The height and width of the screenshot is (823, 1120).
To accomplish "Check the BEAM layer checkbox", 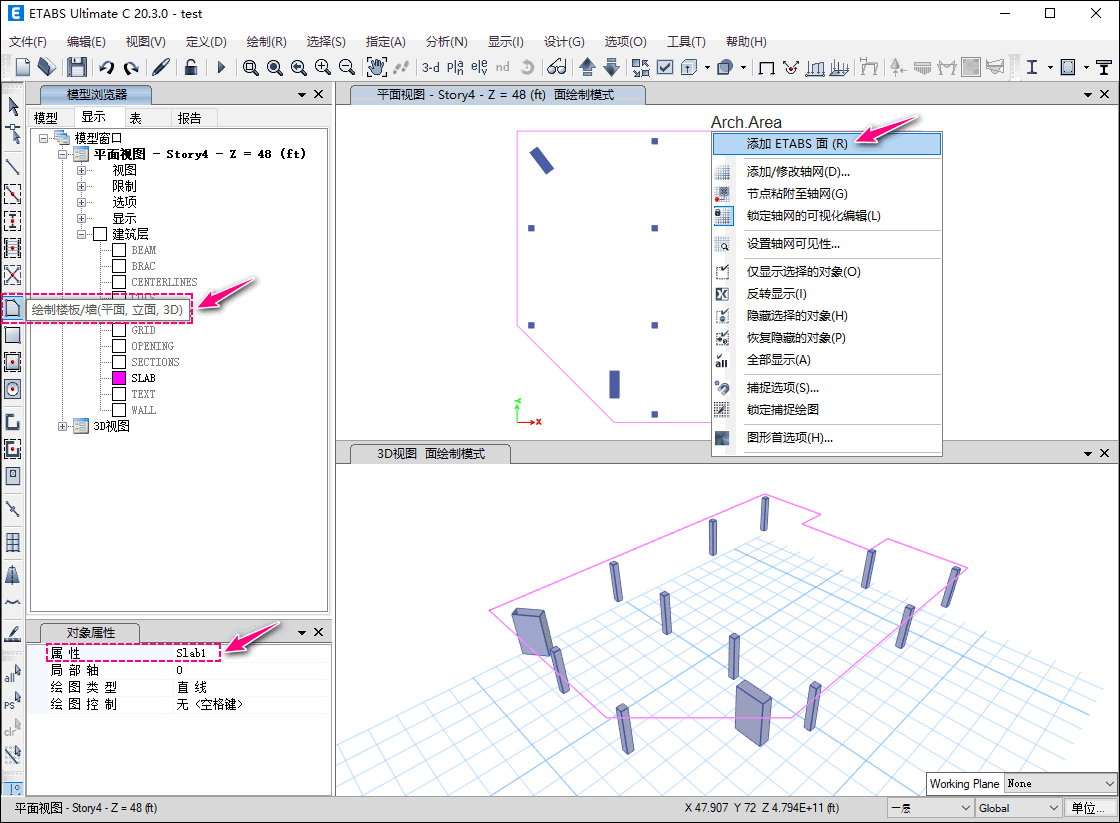I will [119, 250].
